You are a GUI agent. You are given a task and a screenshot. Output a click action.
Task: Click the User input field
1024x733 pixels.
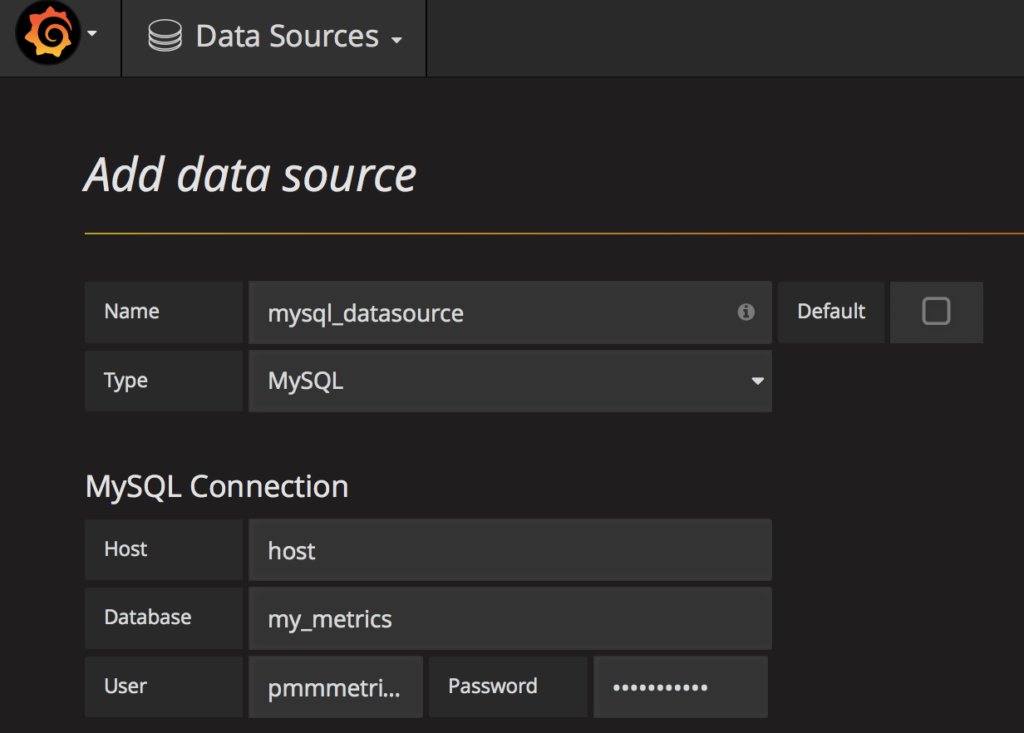click(x=335, y=687)
